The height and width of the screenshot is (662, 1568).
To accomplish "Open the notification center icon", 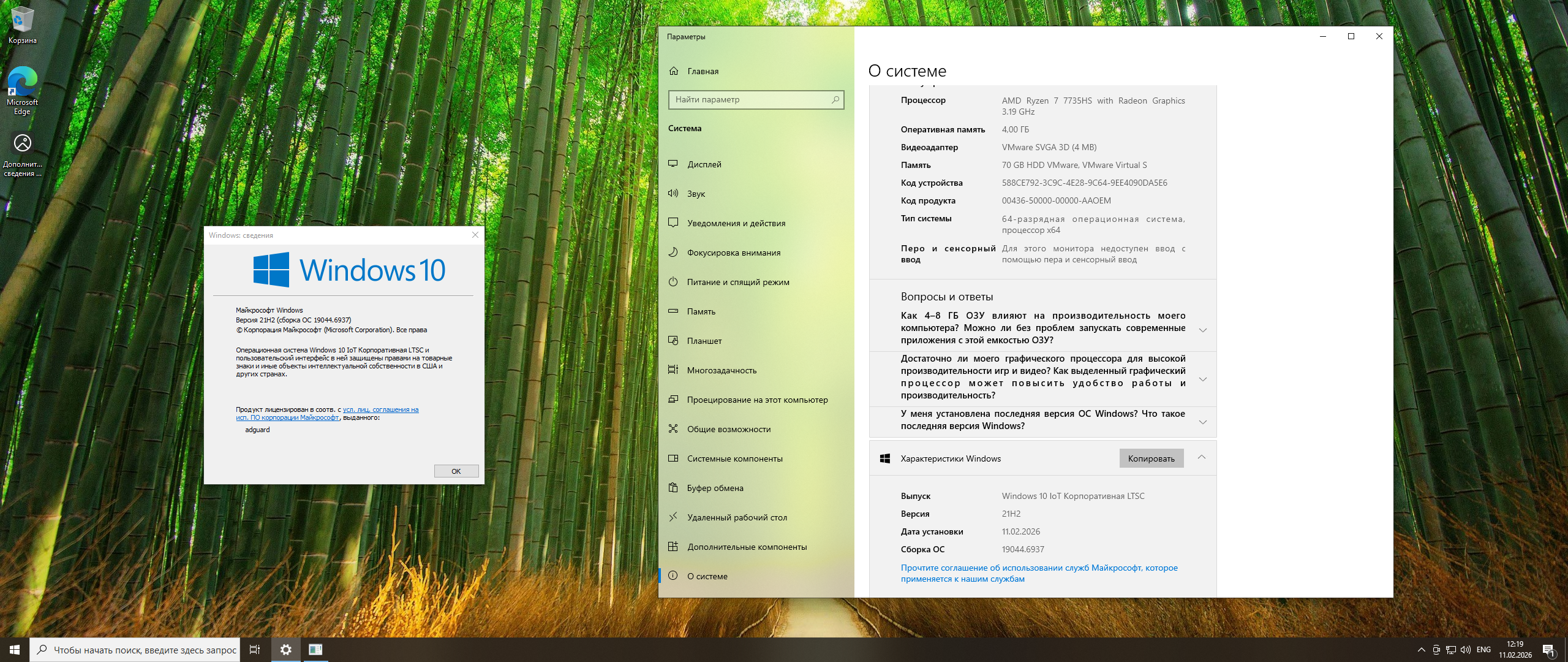I will [x=1548, y=650].
